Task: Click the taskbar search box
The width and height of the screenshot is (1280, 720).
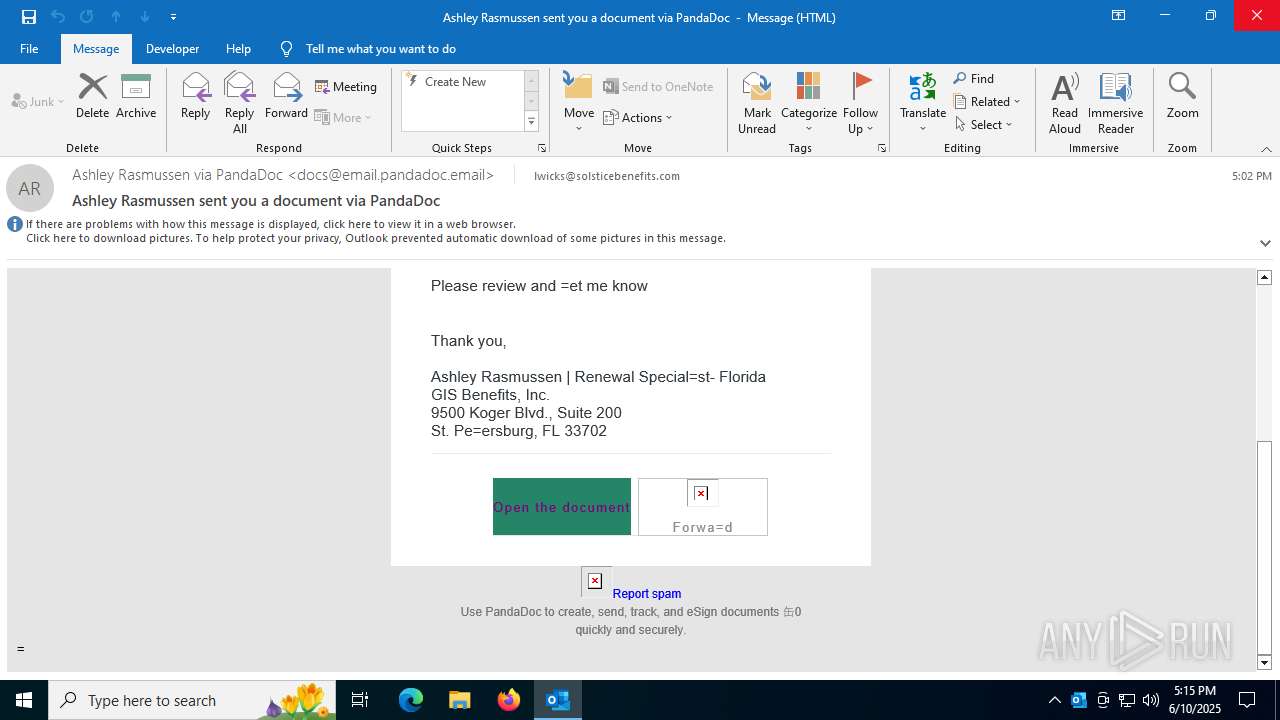Action: (x=192, y=700)
